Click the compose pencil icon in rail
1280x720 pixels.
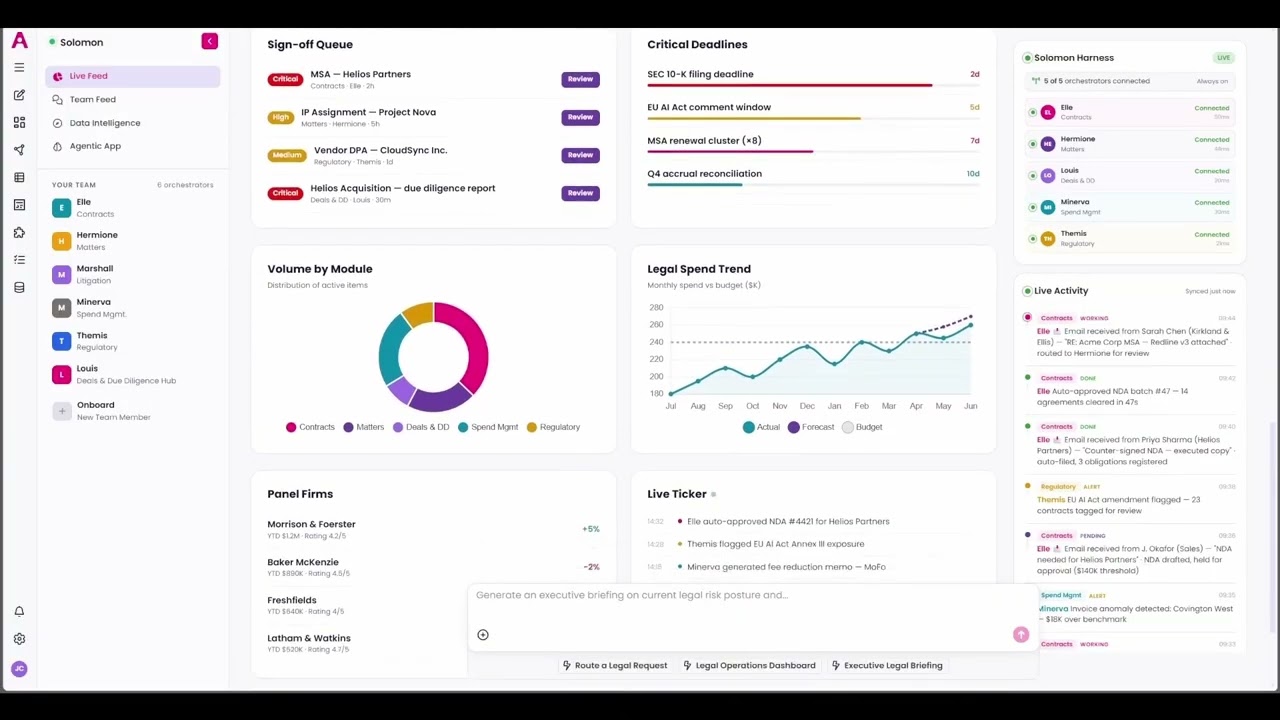(19, 95)
